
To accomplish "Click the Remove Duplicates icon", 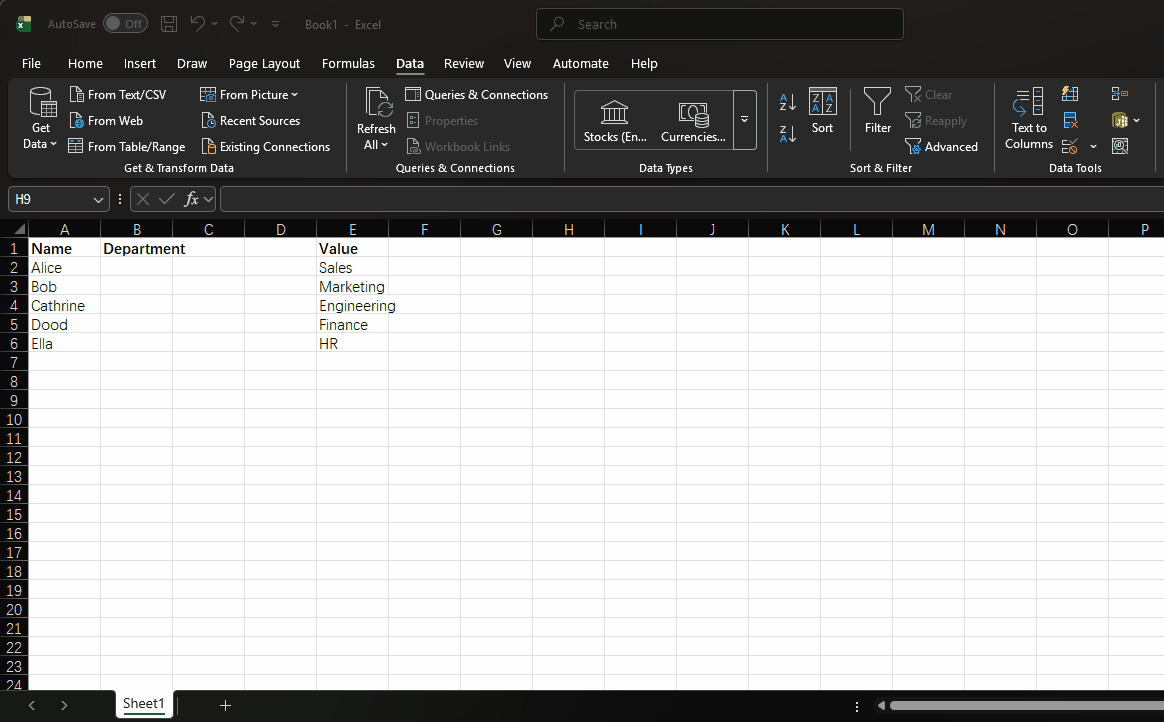I will 1070,120.
